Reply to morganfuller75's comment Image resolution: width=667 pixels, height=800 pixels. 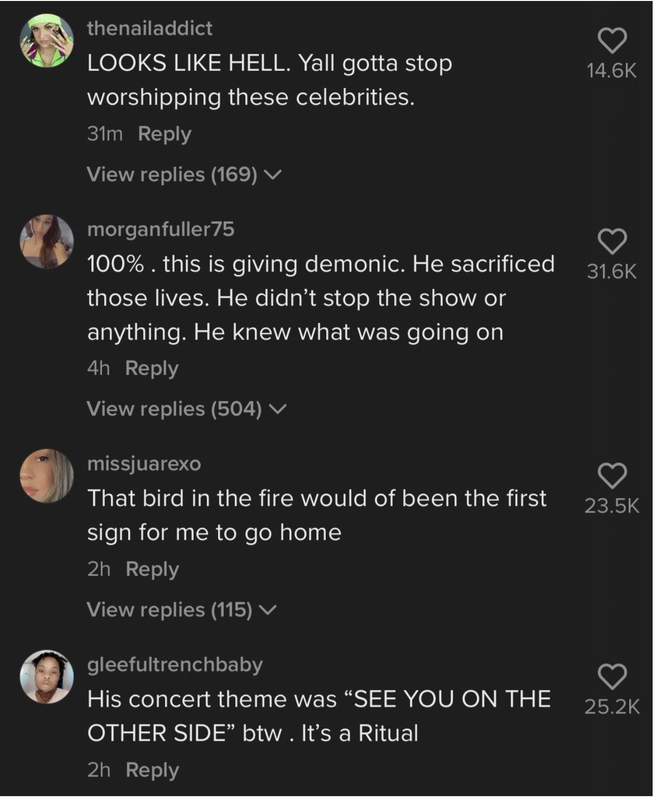(x=152, y=369)
